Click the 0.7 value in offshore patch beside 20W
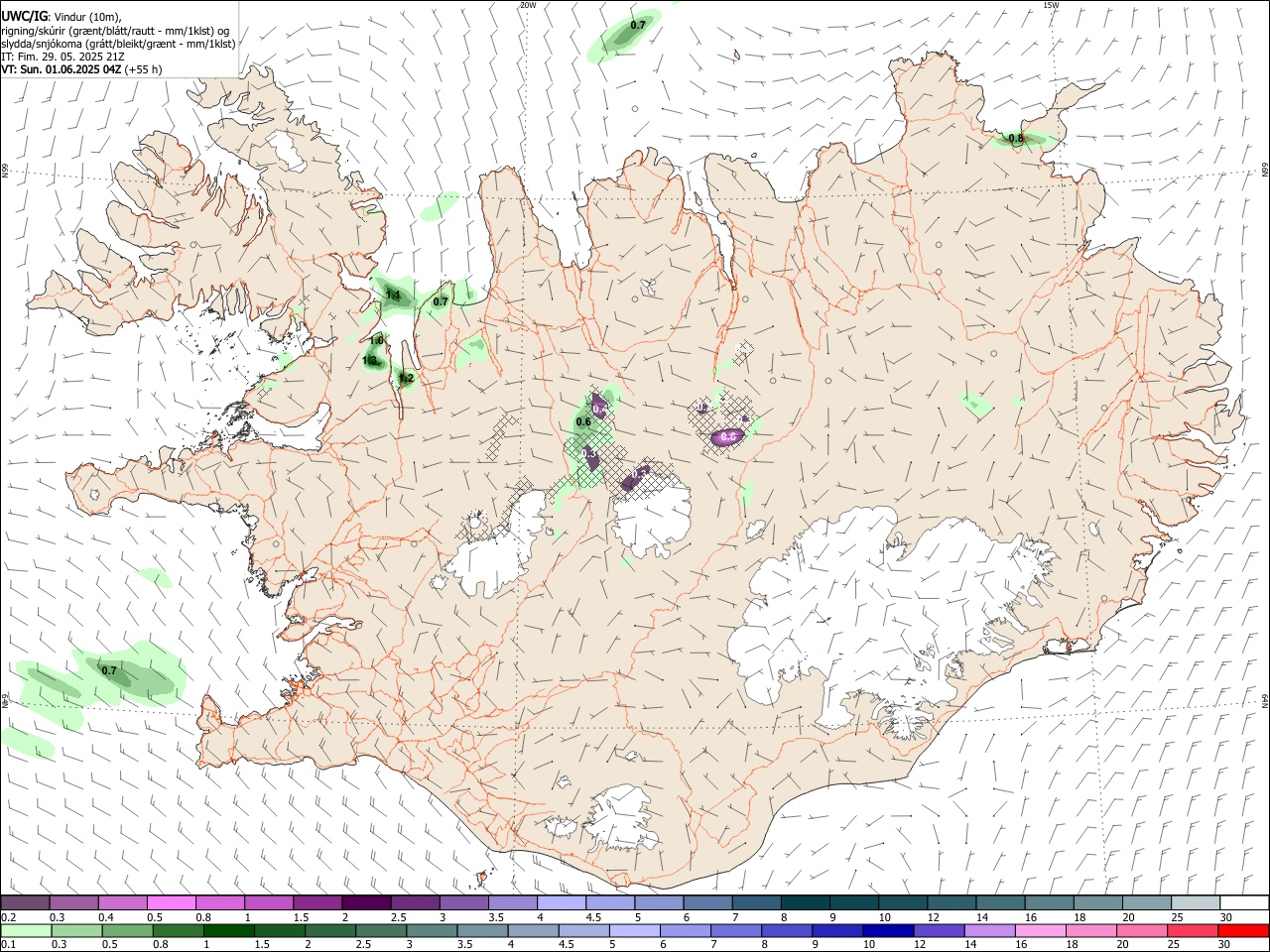Image resolution: width=1270 pixels, height=952 pixels. click(x=638, y=25)
